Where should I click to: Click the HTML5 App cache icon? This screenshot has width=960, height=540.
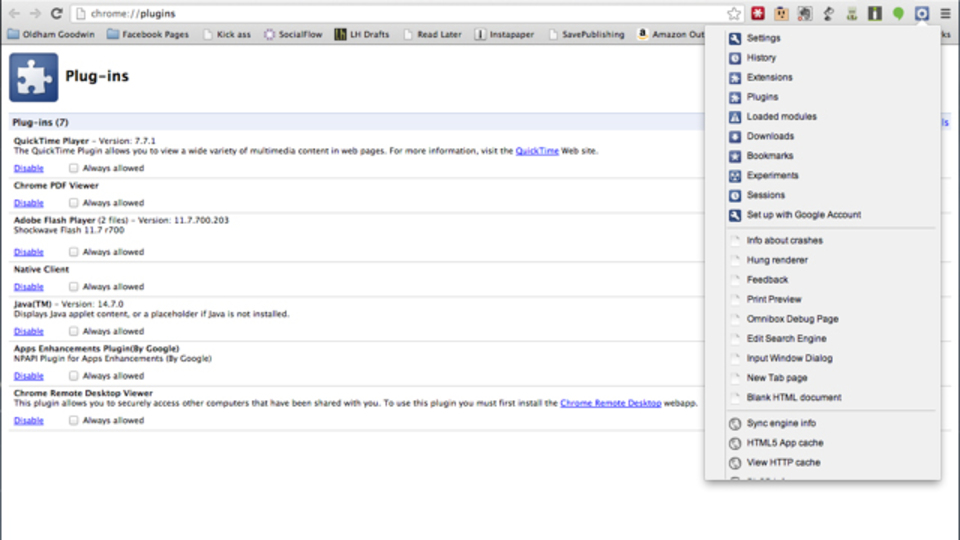tap(735, 443)
